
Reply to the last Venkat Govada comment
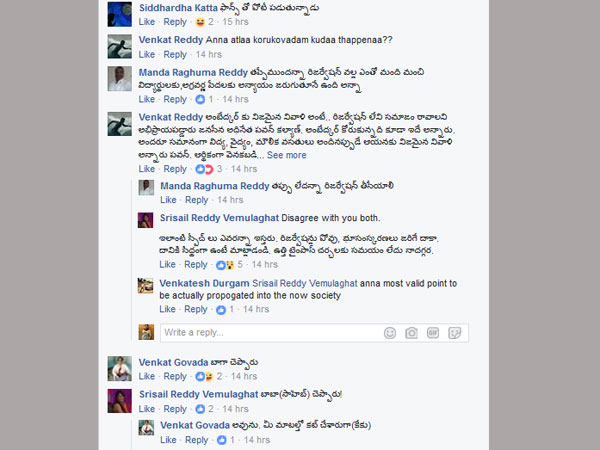pos(197,440)
